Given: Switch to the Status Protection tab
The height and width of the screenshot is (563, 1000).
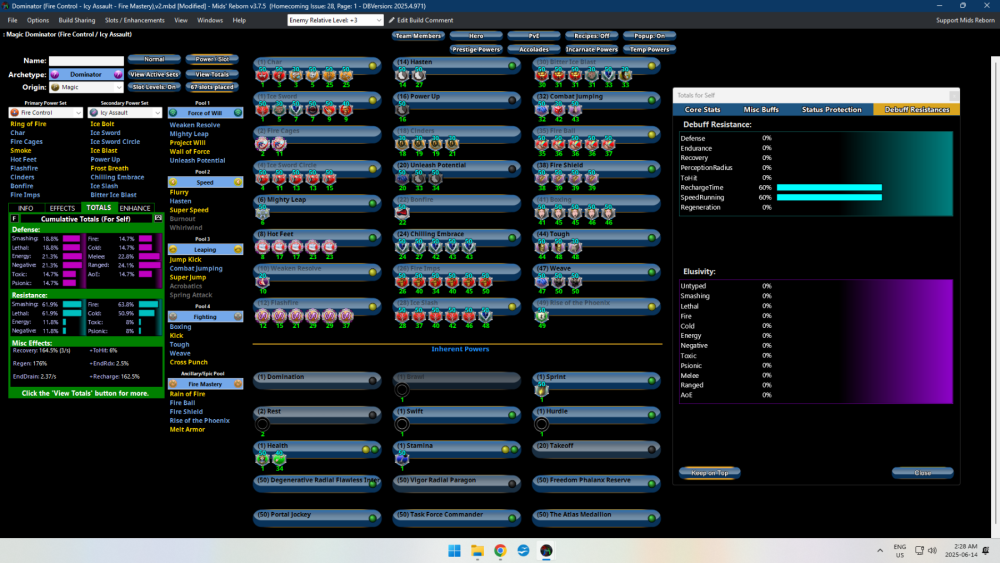Looking at the screenshot, I should point(832,110).
